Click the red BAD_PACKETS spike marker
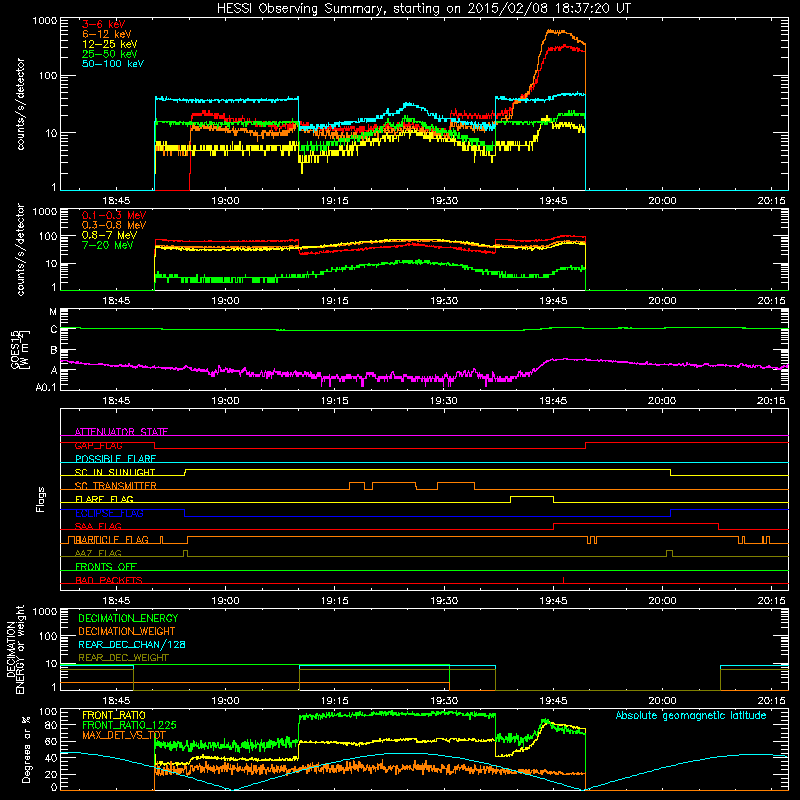Screen dimensions: 800x800 pyautogui.click(x=563, y=580)
